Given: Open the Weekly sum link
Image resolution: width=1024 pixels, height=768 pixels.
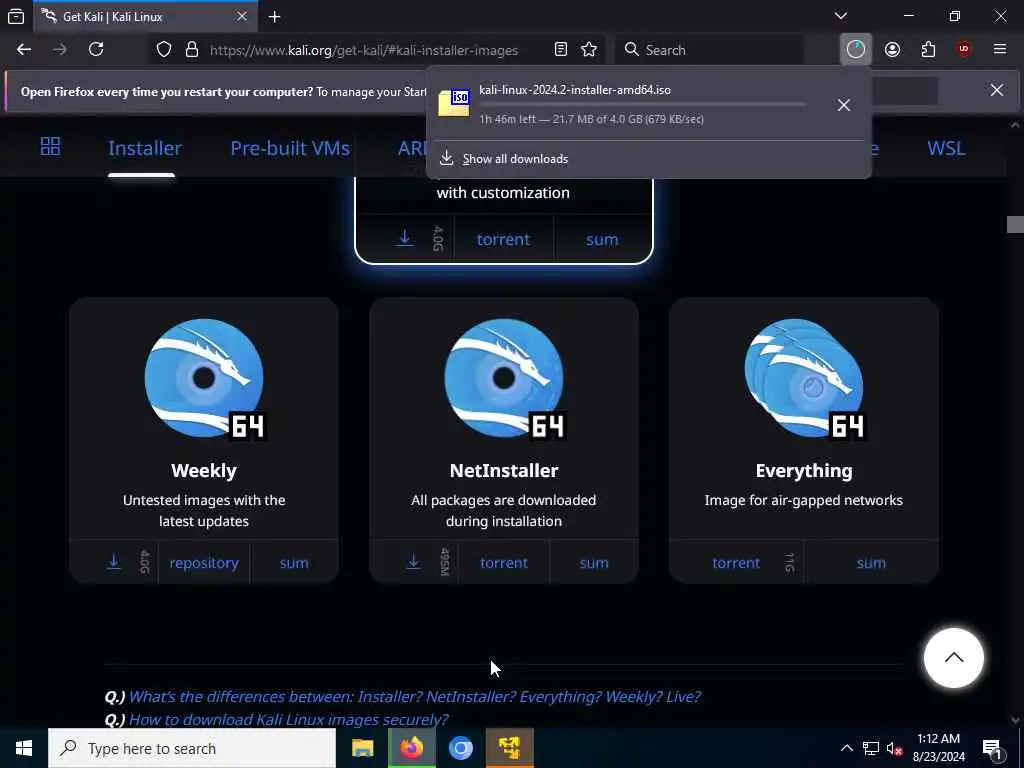Looking at the screenshot, I should click(x=294, y=563).
